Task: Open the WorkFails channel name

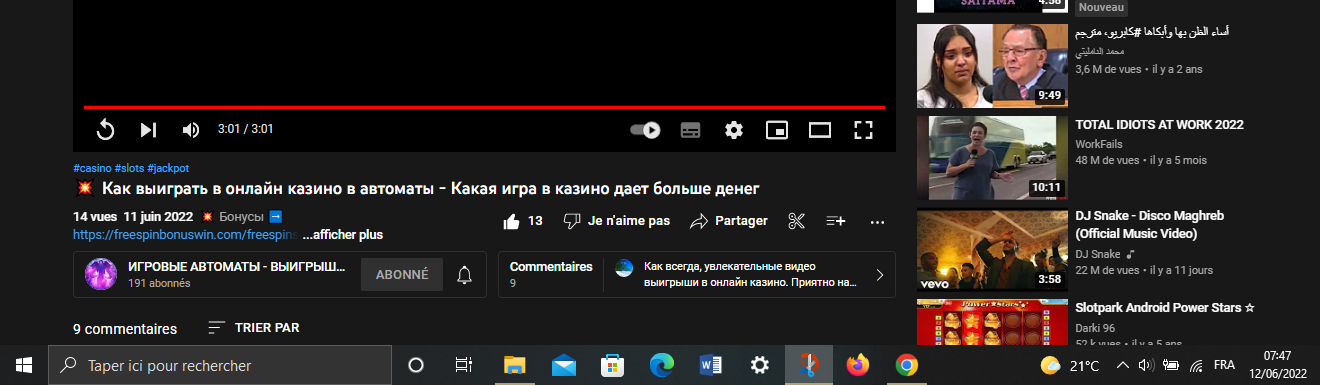Action: 1098,144
